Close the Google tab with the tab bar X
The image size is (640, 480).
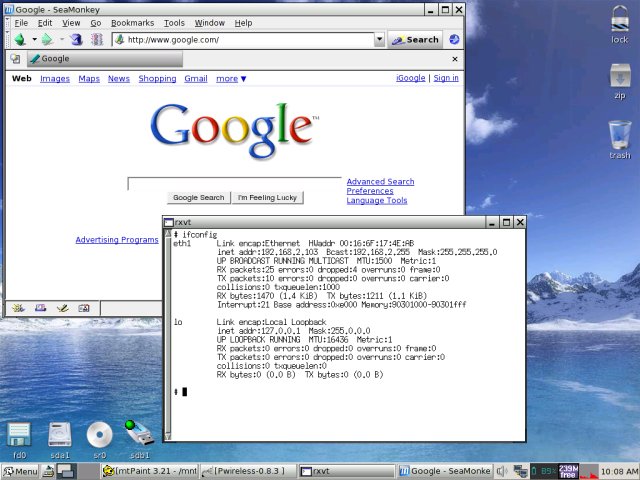tap(455, 59)
